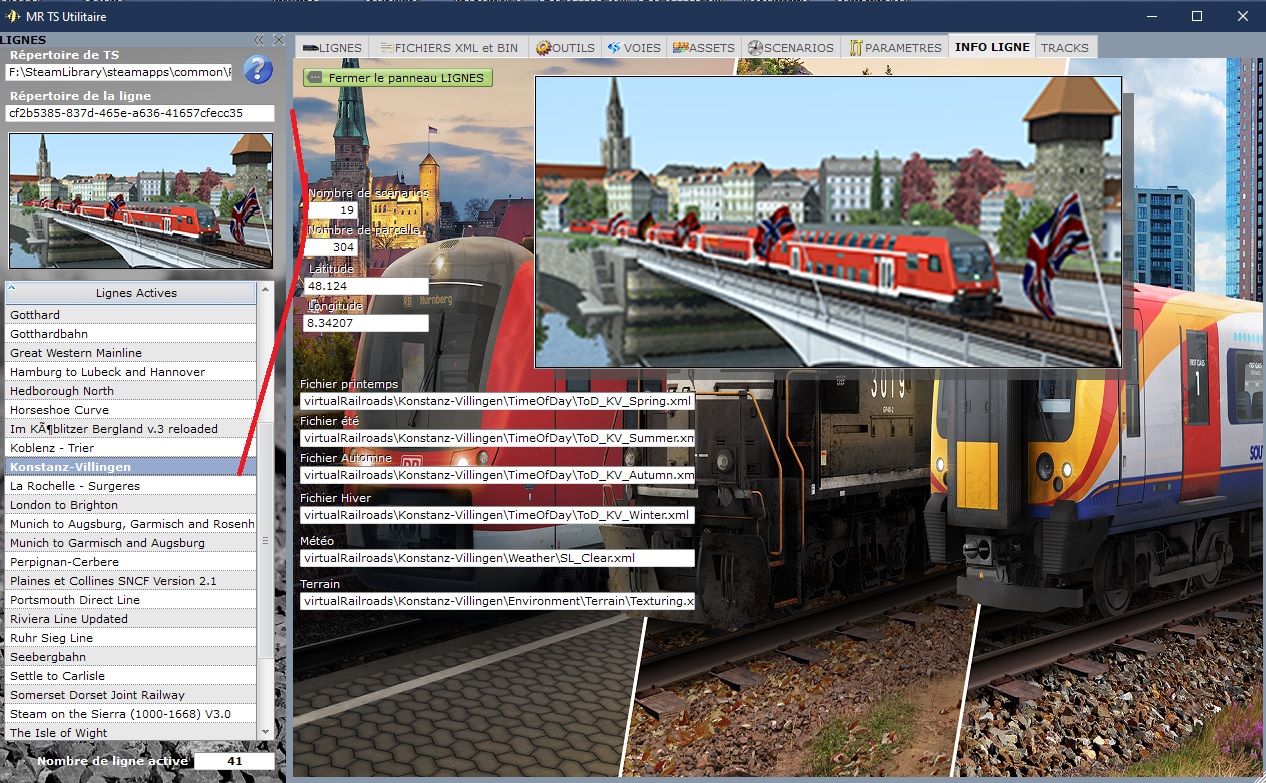This screenshot has height=783, width=1266.
Task: Switch to the SCENARIOS tab
Action: (790, 47)
